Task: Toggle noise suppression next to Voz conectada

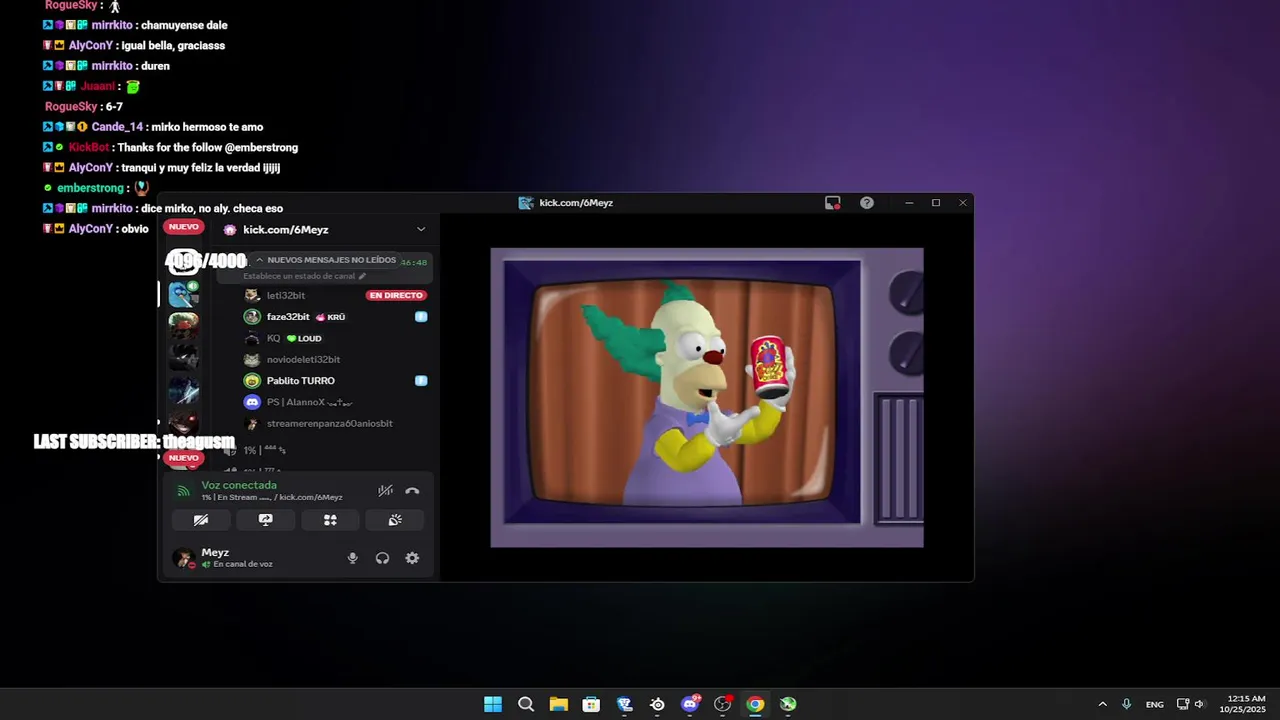Action: [385, 491]
